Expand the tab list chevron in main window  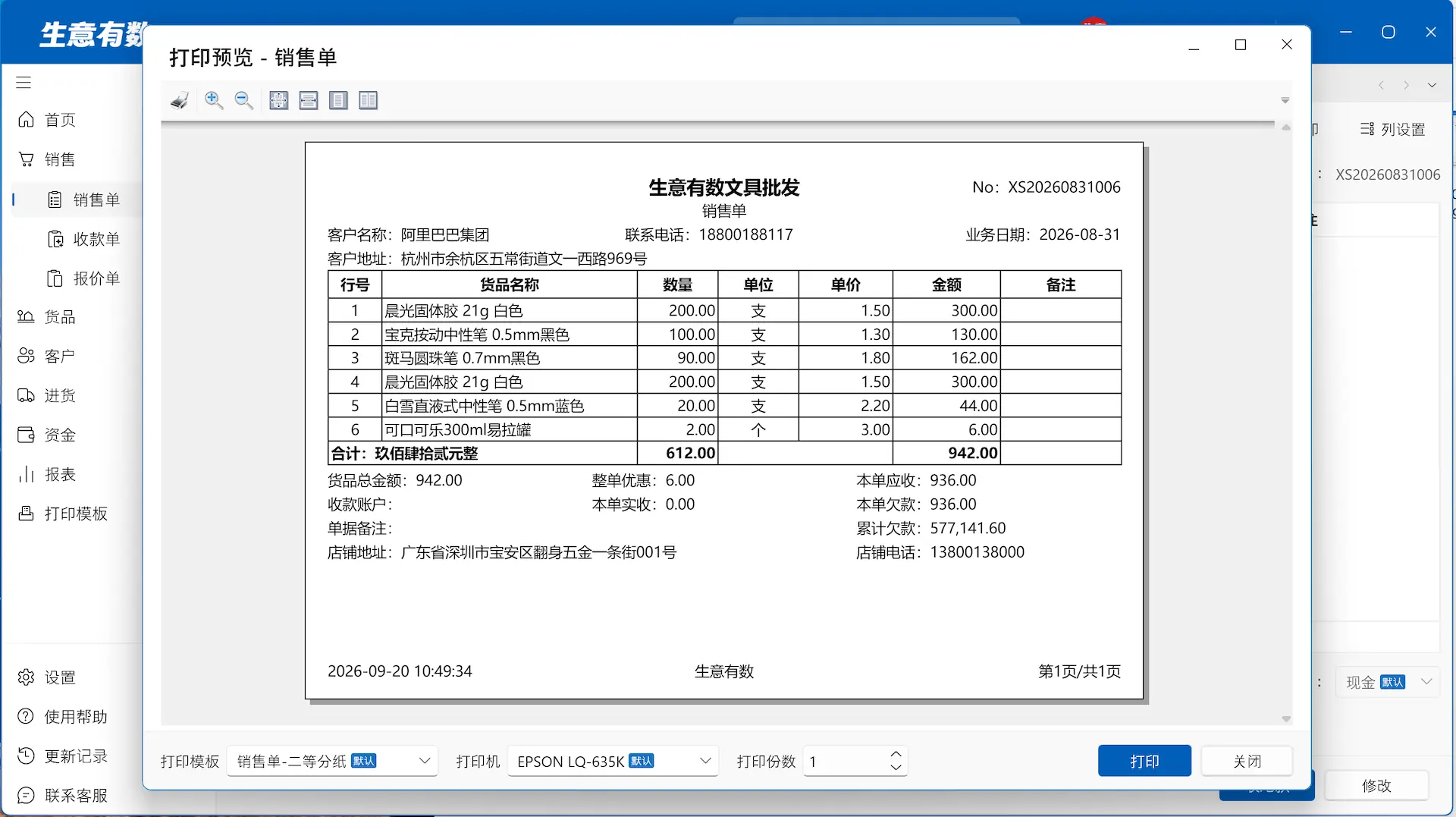tap(1432, 85)
